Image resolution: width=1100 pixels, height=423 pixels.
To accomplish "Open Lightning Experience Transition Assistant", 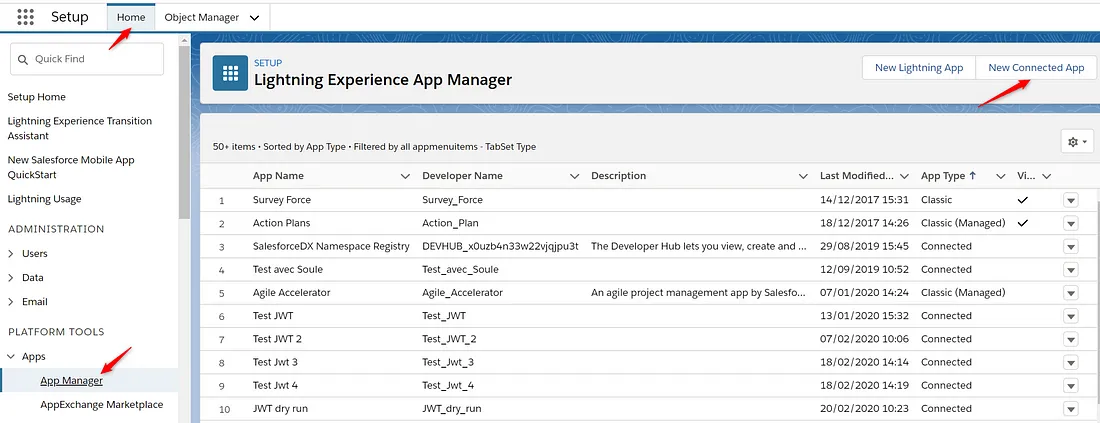I will 79,128.
